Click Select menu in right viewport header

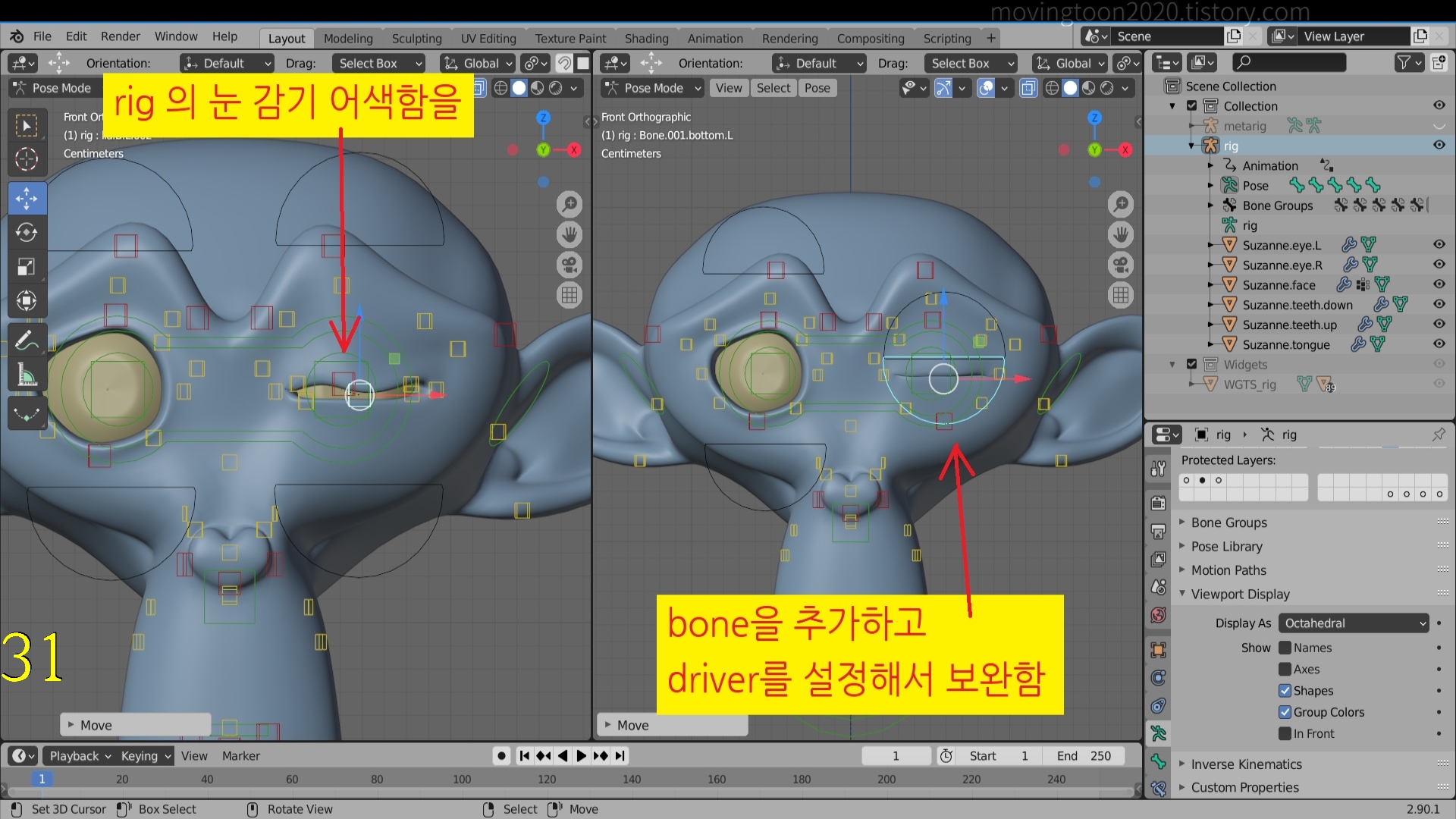pos(773,88)
